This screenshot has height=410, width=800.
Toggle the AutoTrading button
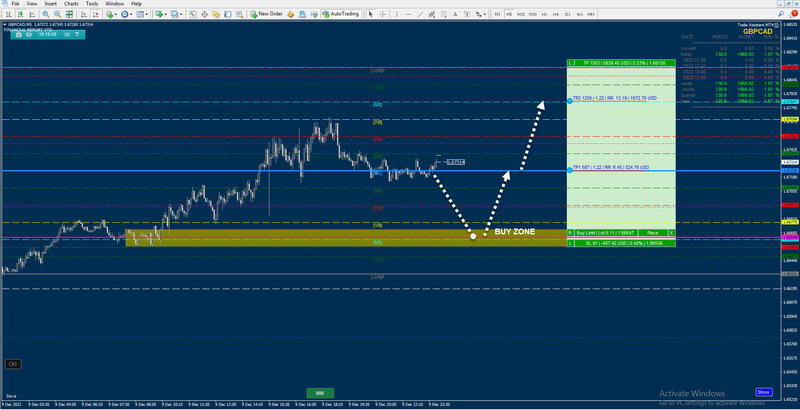tap(341, 14)
